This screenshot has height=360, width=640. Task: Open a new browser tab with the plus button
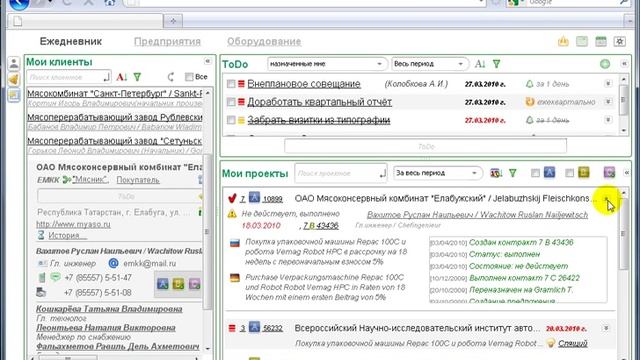pos(173,21)
